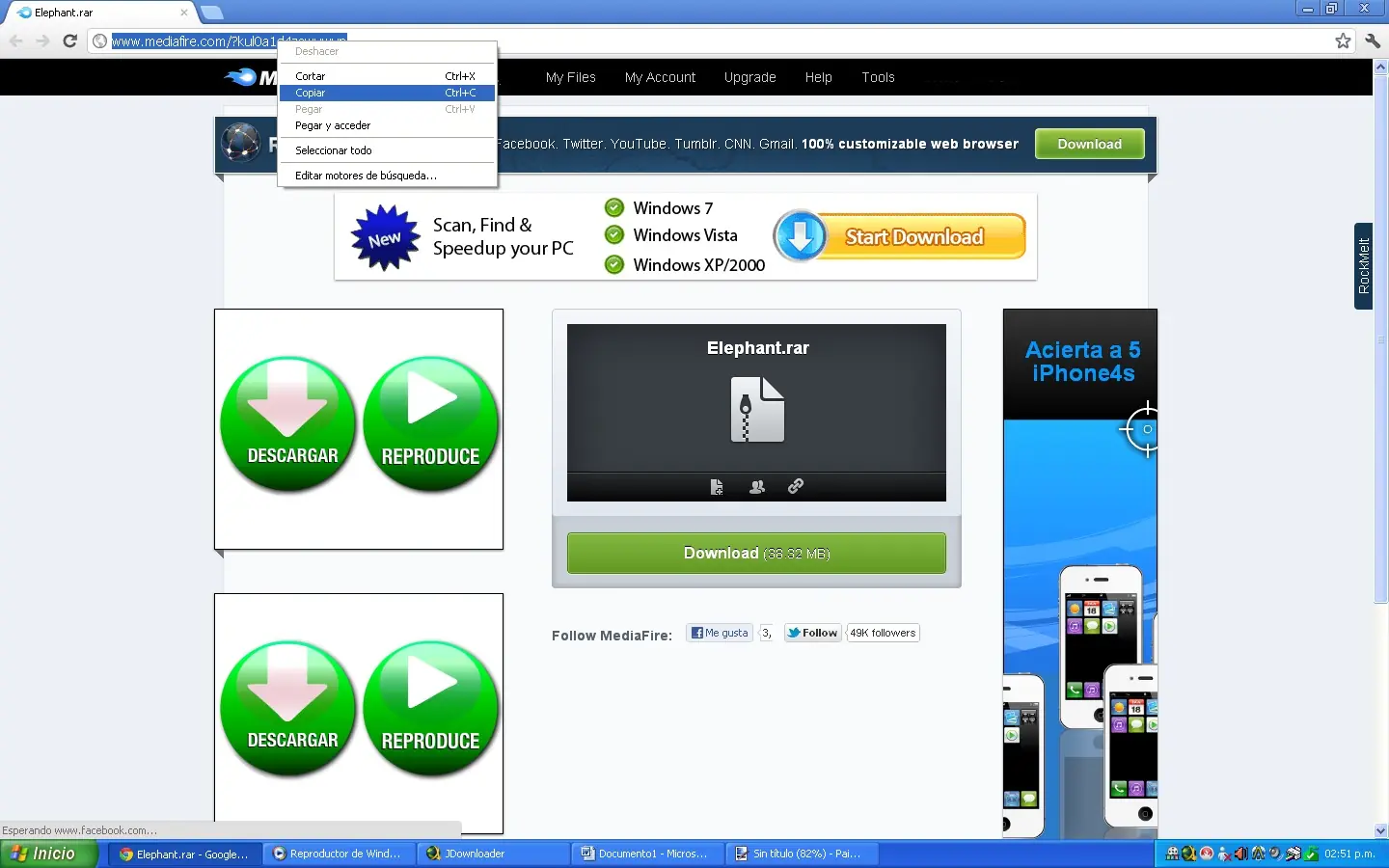The height and width of the screenshot is (868, 1389).
Task: Click the blue arrow Start Download icon
Action: pos(801,236)
